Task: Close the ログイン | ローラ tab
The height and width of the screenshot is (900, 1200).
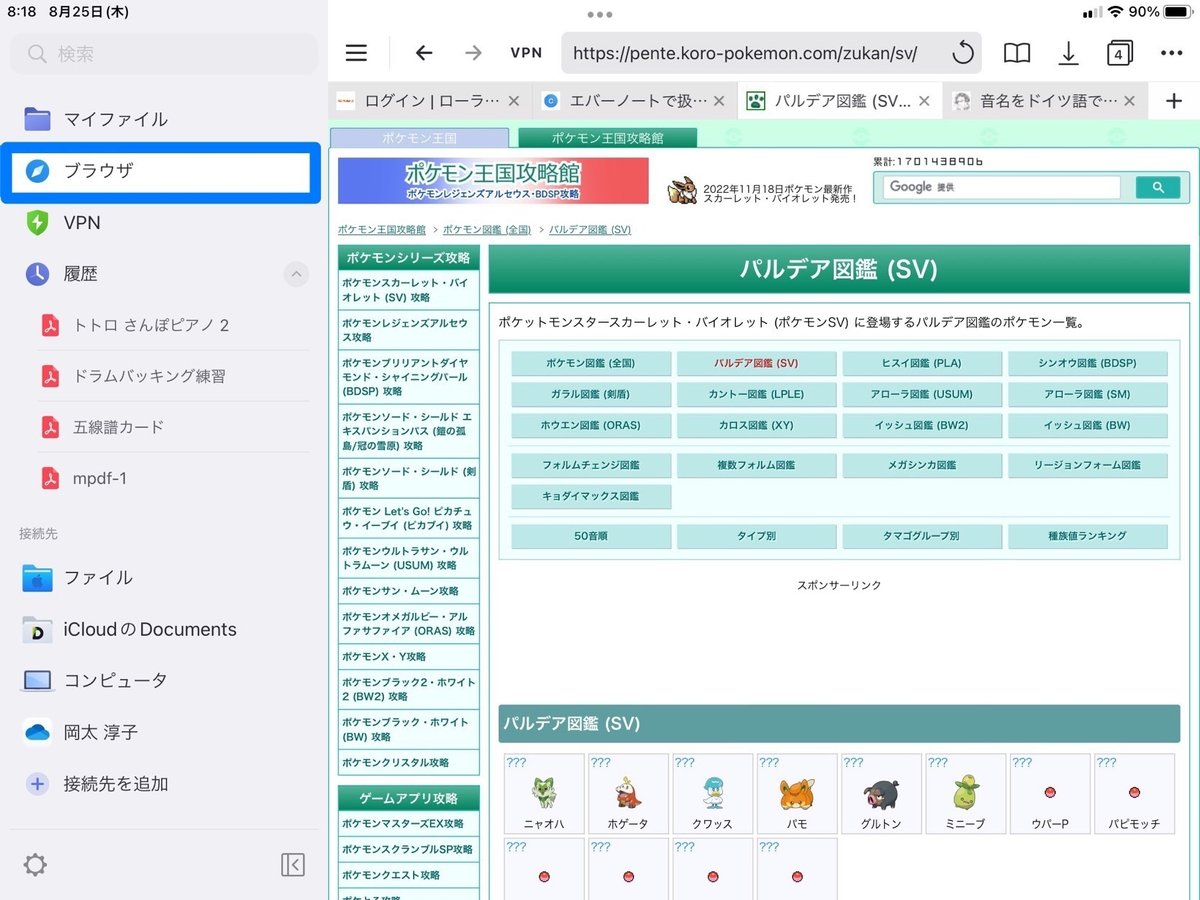Action: (514, 101)
